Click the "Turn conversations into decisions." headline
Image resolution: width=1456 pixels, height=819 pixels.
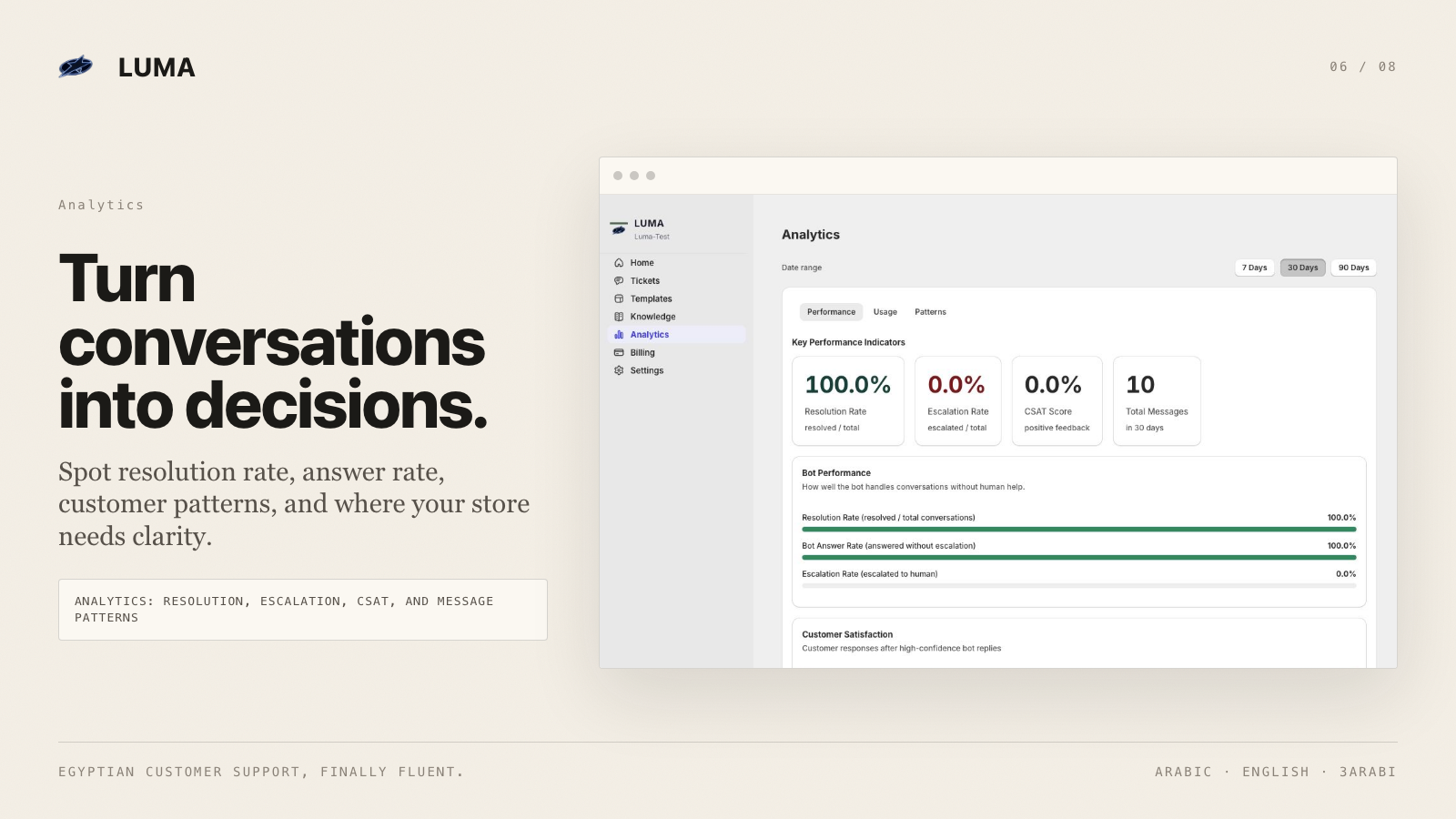click(273, 341)
